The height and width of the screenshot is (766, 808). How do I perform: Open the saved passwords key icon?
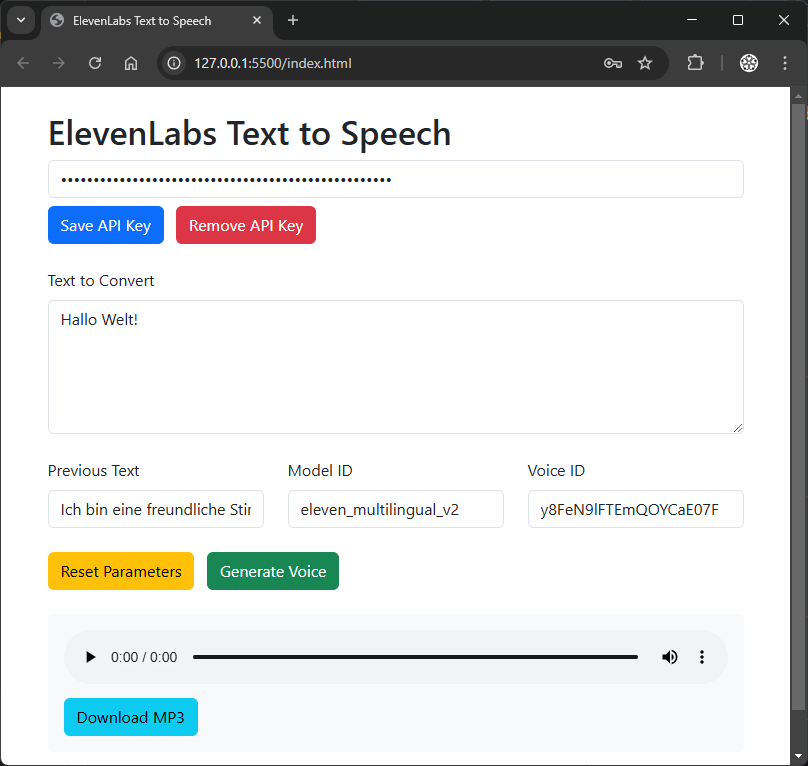613,63
